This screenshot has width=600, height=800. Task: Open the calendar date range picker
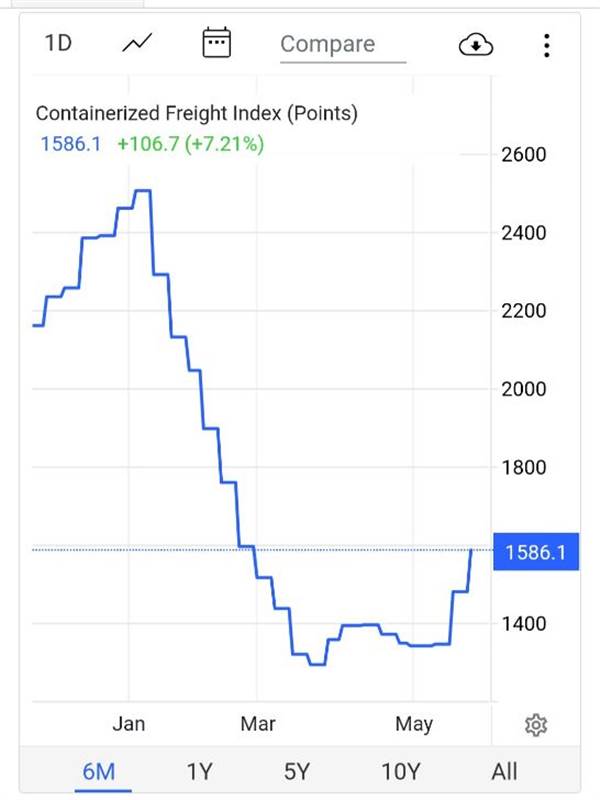(217, 43)
